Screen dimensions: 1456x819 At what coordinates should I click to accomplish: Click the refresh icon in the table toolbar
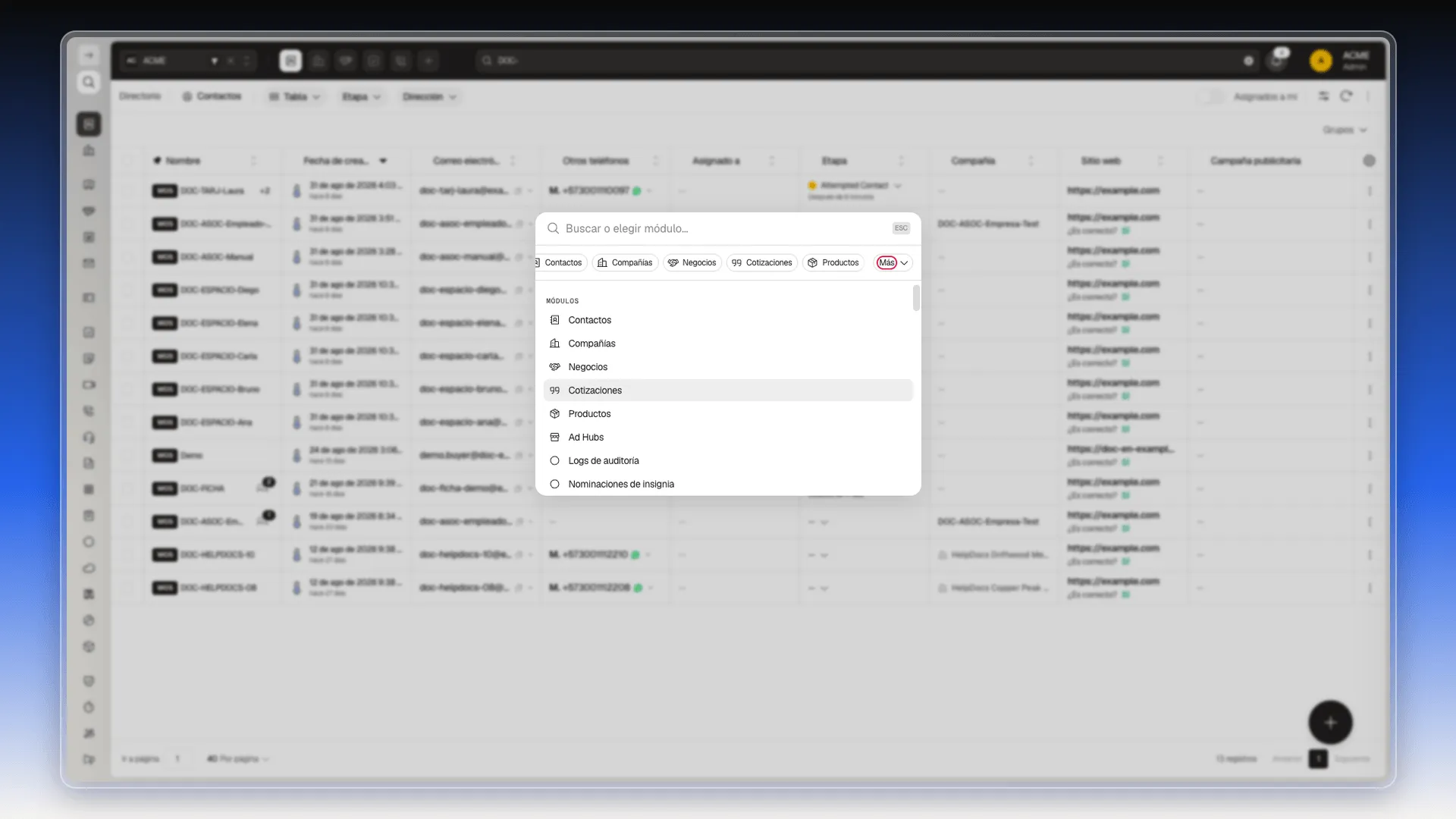pyautogui.click(x=1346, y=96)
